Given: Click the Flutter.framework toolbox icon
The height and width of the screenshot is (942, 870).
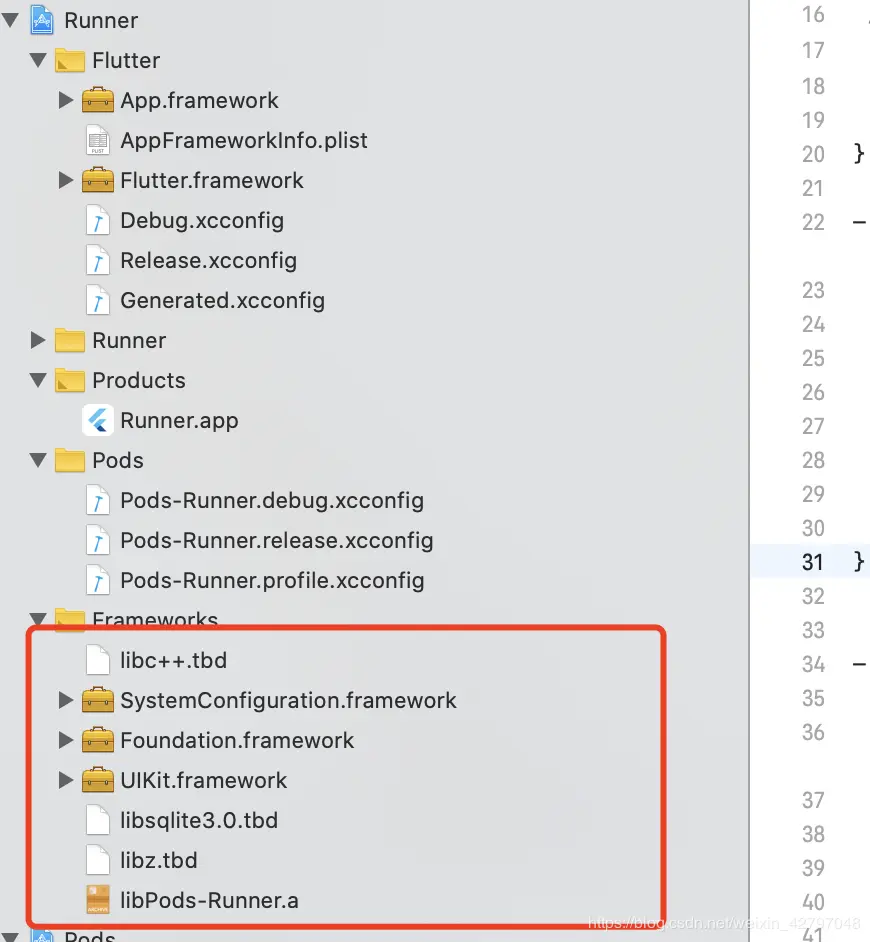Looking at the screenshot, I should point(98,180).
